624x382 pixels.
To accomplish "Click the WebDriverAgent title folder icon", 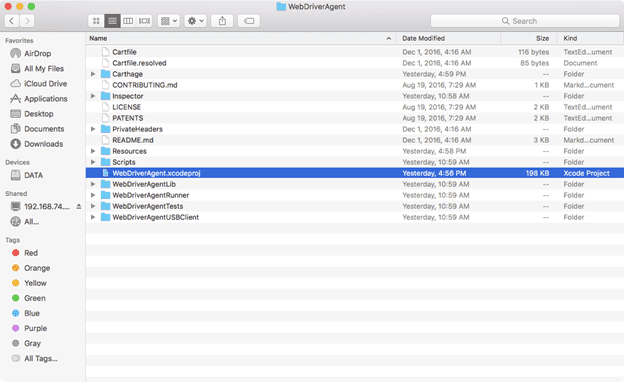I will click(x=281, y=6).
